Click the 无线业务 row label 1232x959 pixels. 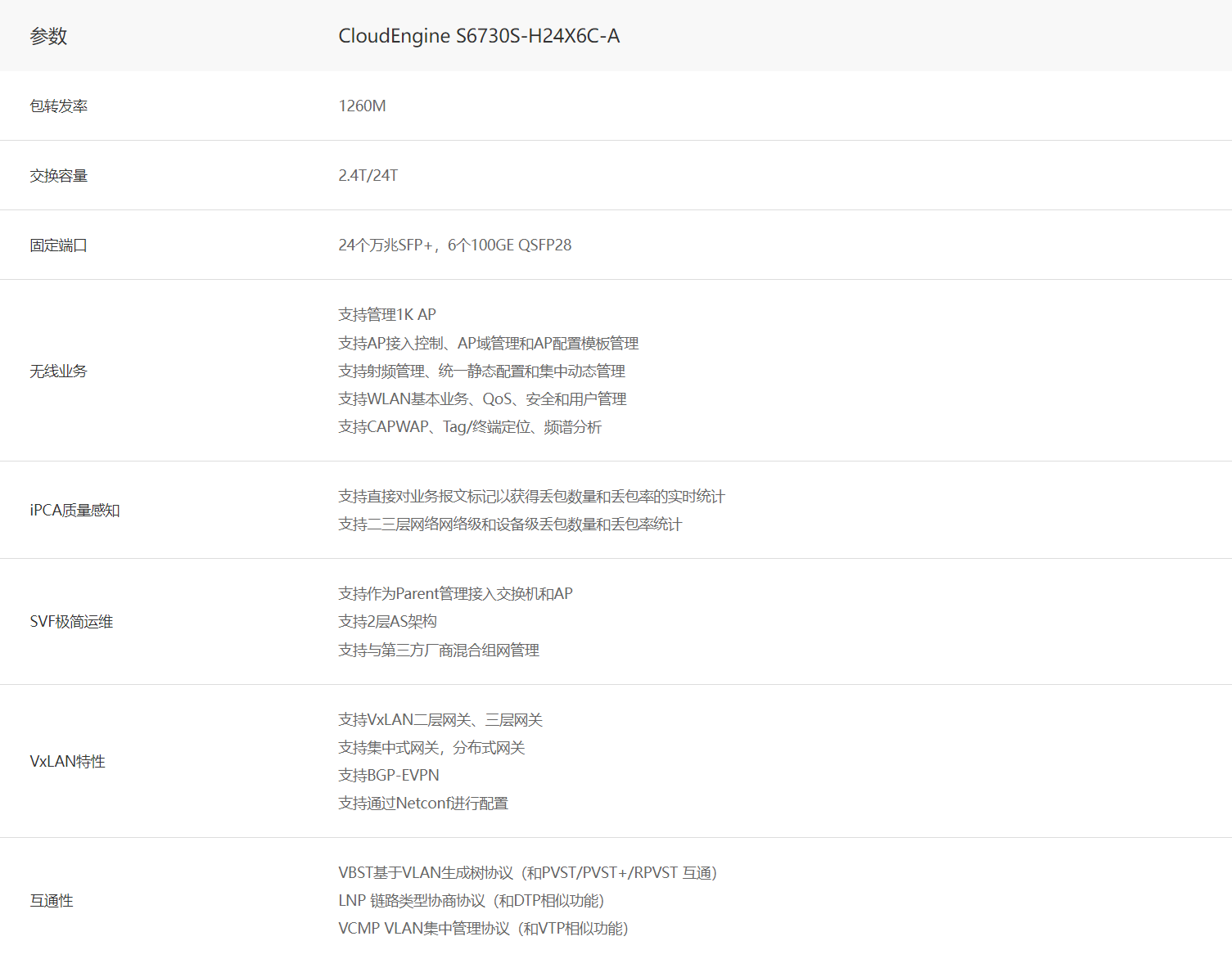coord(58,371)
